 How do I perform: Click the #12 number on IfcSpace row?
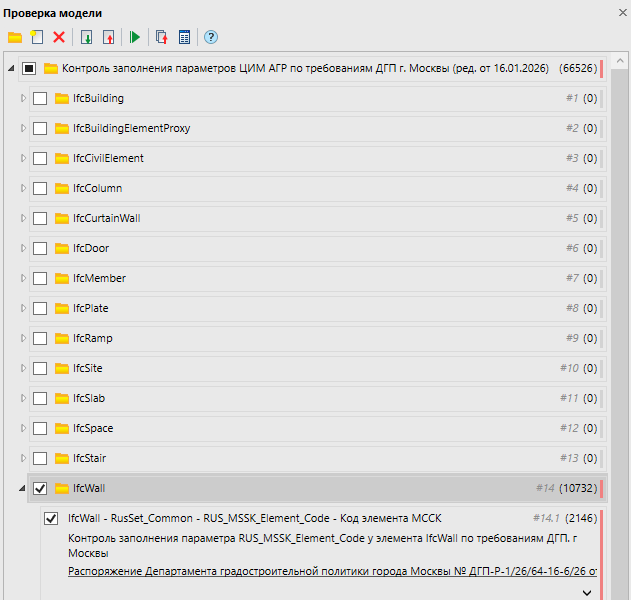pyautogui.click(x=569, y=429)
